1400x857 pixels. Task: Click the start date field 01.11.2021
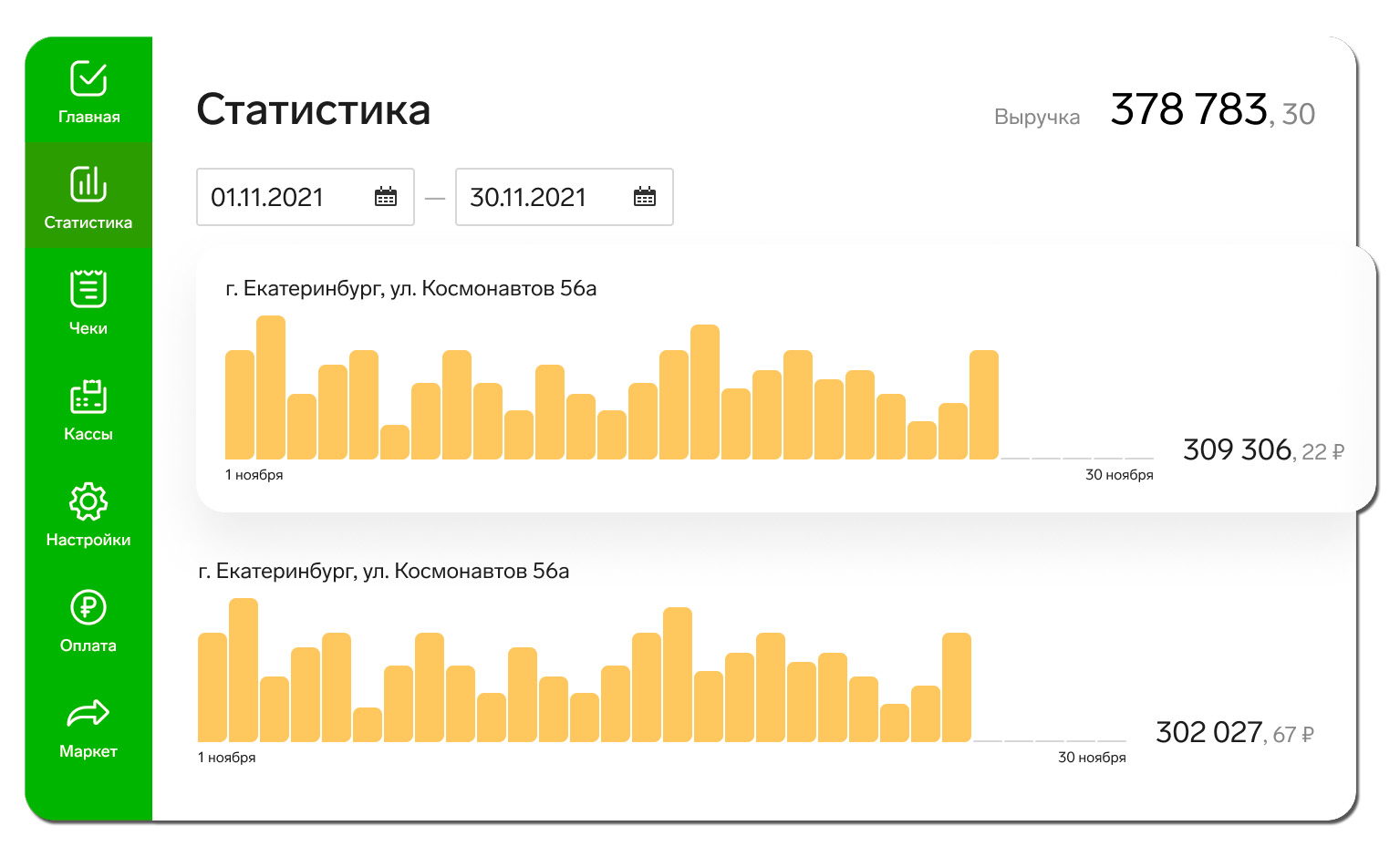306,197
